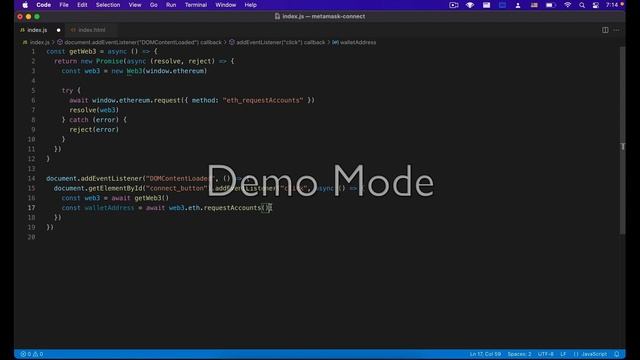The height and width of the screenshot is (360, 640).
Task: Click resolve(web3) on line 7
Action: pyautogui.click(x=94, y=110)
